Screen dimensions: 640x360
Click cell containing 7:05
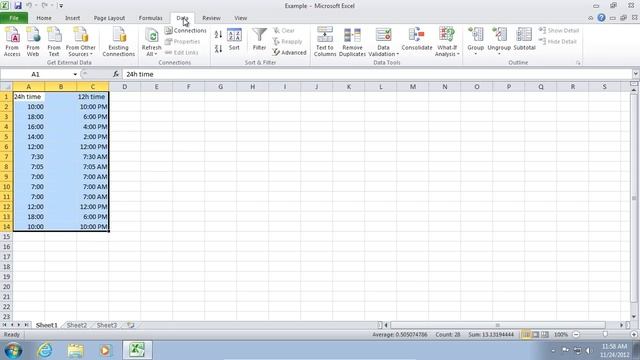click(x=29, y=167)
